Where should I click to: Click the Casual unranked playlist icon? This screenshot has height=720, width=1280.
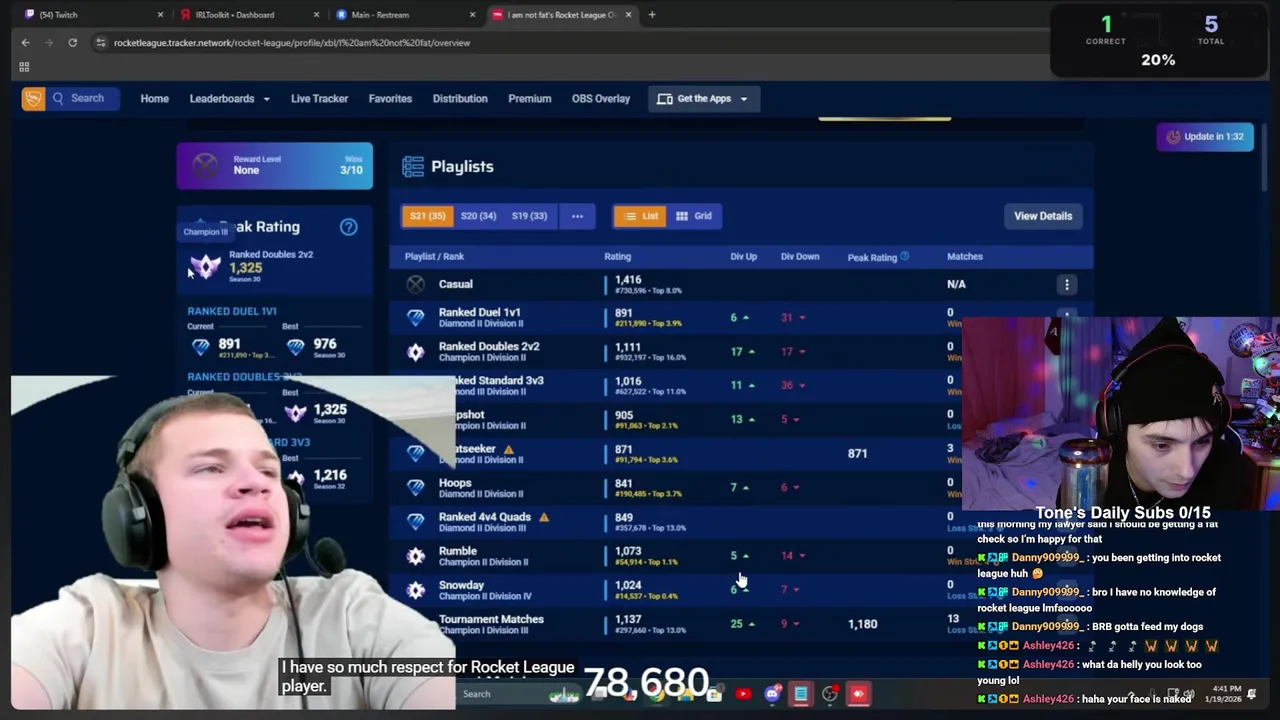[x=415, y=284]
